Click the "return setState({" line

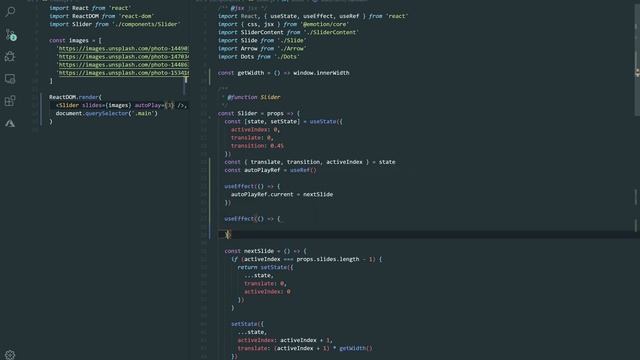265,267
